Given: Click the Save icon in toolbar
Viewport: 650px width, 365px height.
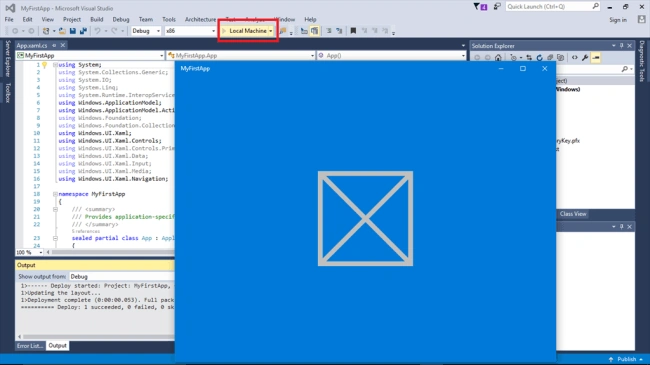Looking at the screenshot, I should click(73, 31).
